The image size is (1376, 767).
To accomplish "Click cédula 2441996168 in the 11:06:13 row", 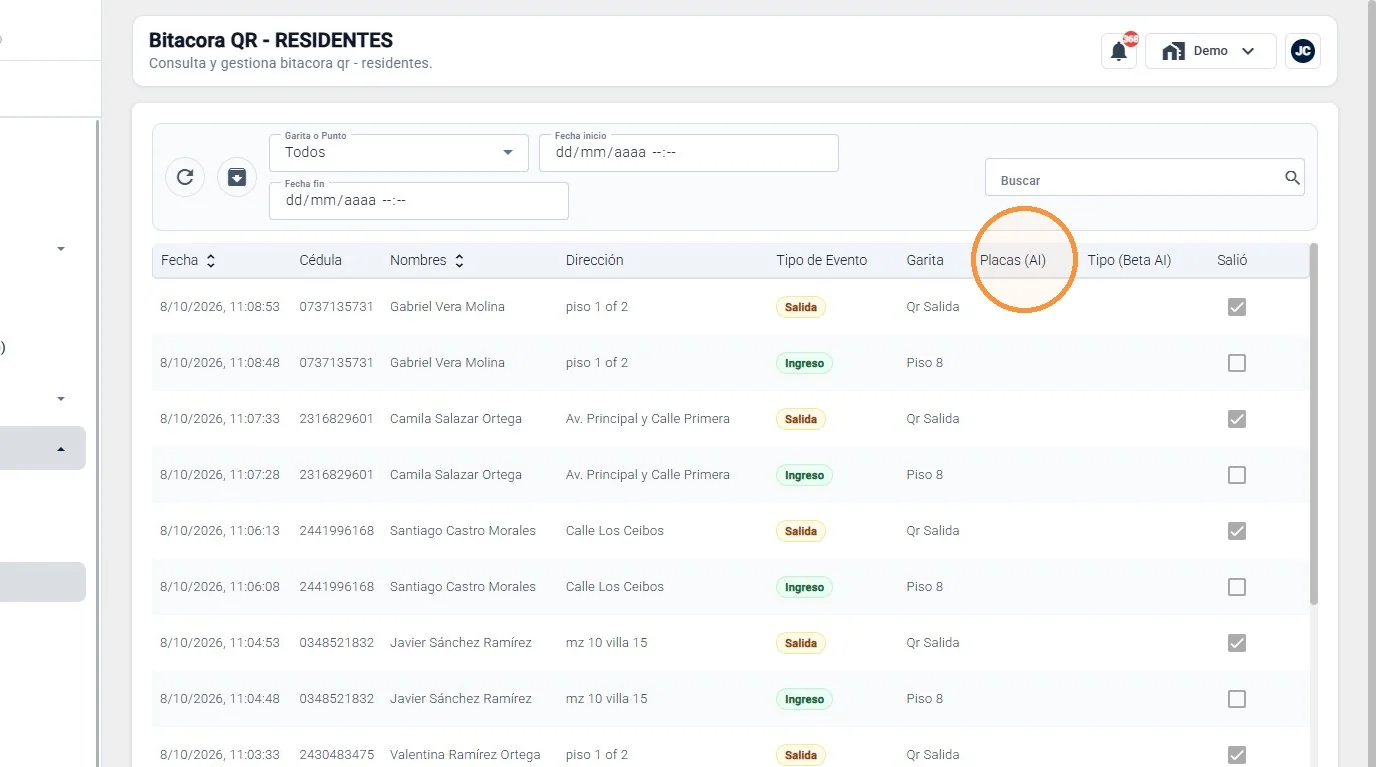I will point(336,531).
